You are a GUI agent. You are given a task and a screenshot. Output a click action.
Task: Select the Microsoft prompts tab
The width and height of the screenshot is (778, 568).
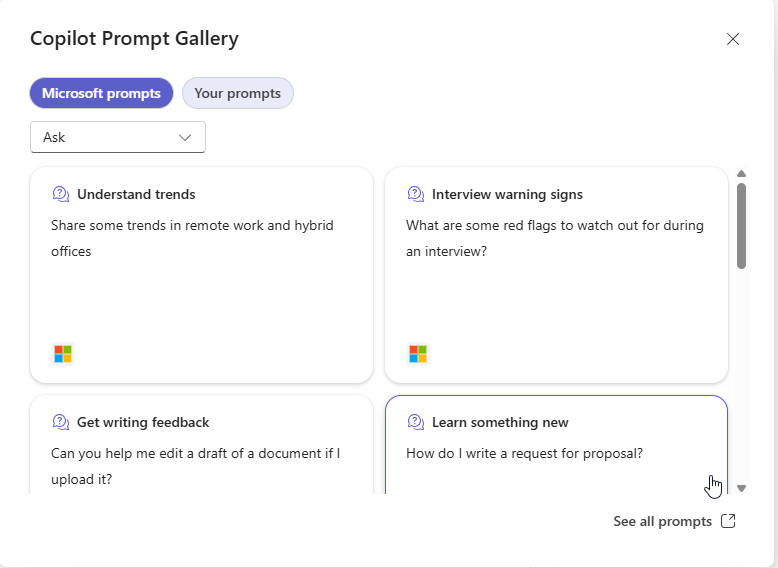pyautogui.click(x=101, y=93)
